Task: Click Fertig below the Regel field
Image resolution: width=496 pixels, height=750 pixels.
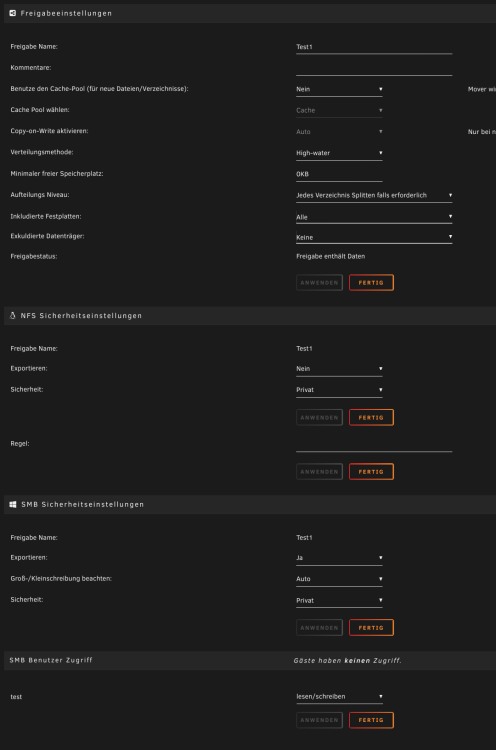Action: 371,472
